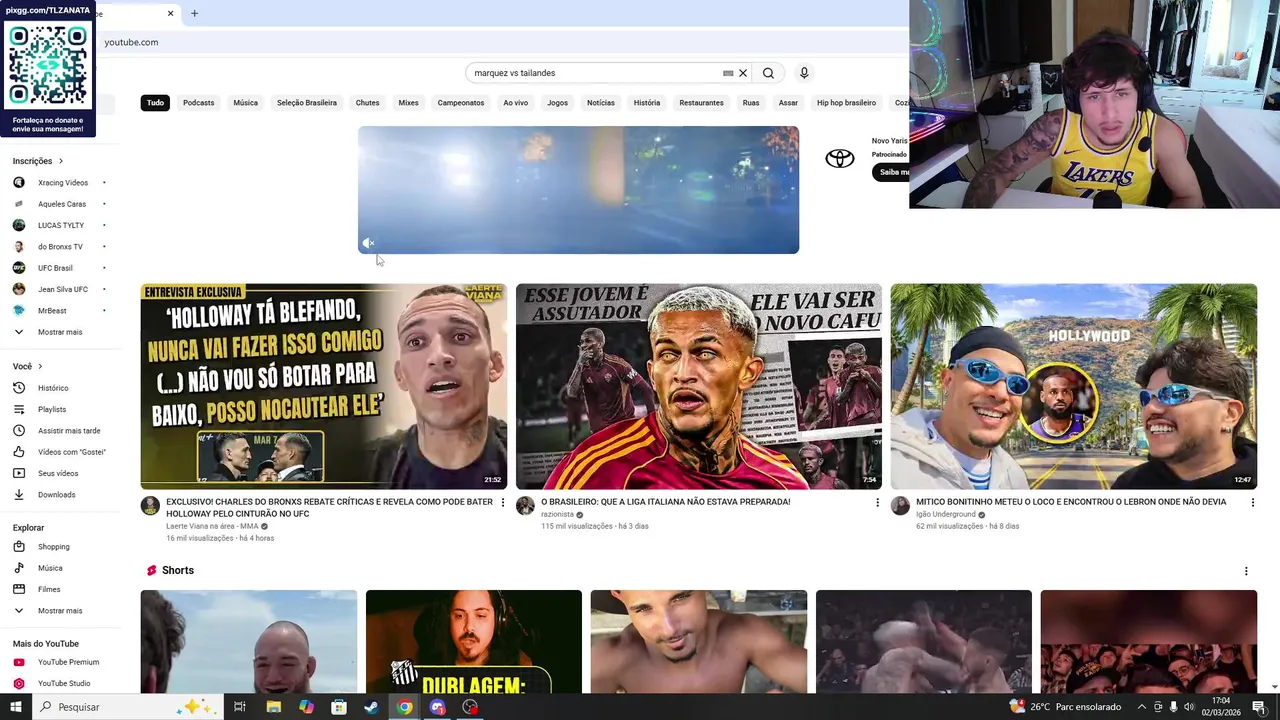Expand the Você section
Image resolution: width=1280 pixels, height=720 pixels.
point(28,367)
